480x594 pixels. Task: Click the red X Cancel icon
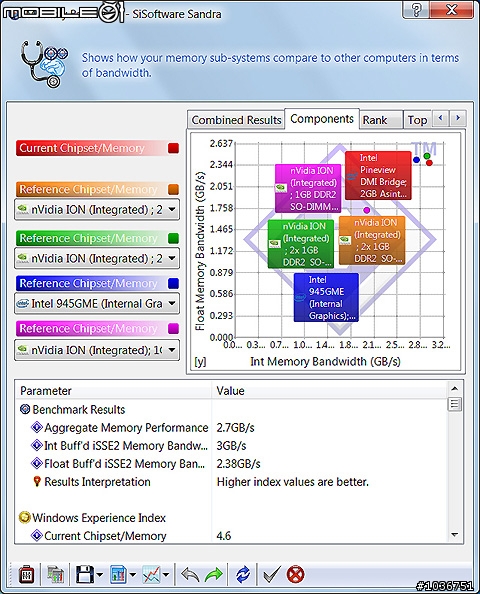[296, 575]
